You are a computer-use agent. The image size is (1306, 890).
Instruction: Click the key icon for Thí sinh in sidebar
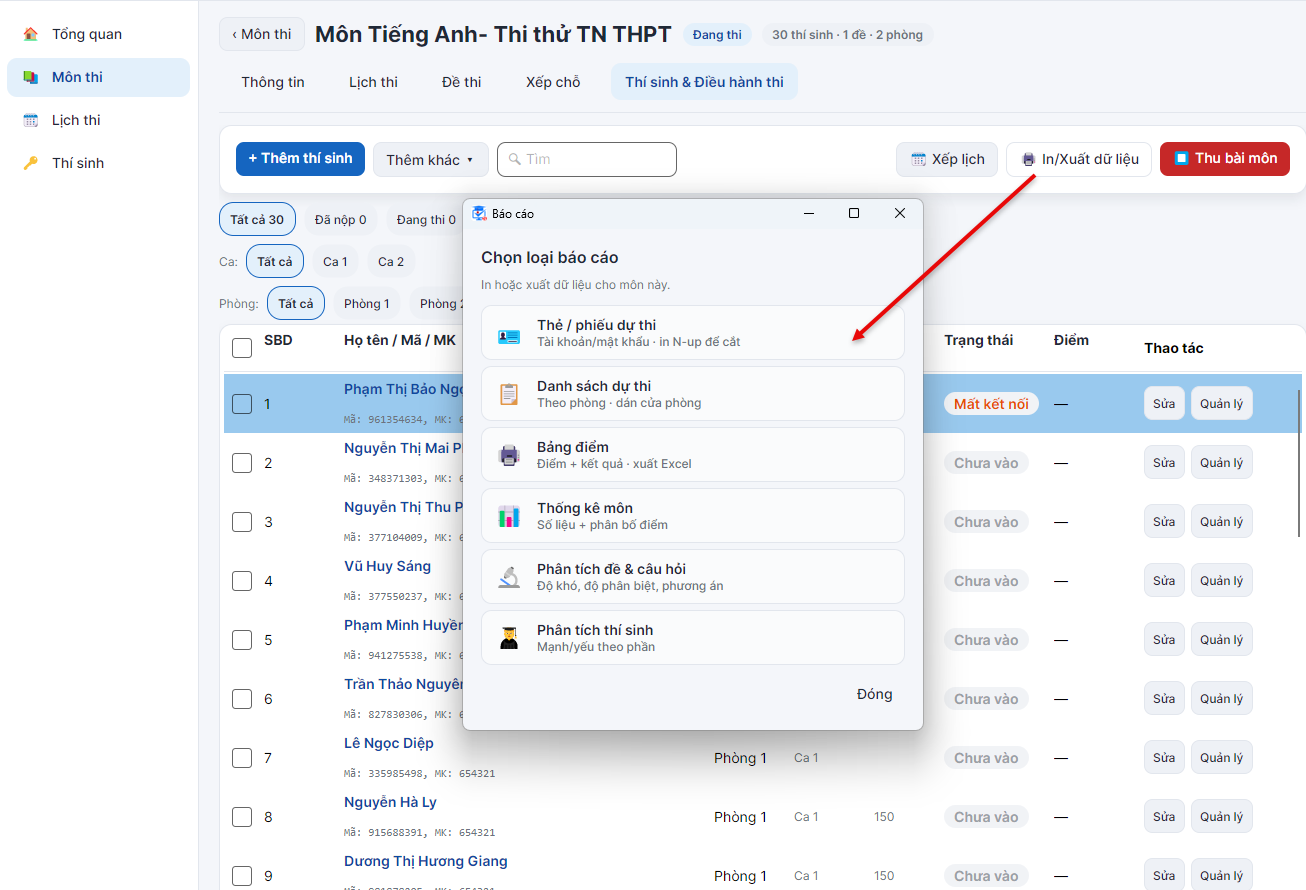tap(31, 163)
